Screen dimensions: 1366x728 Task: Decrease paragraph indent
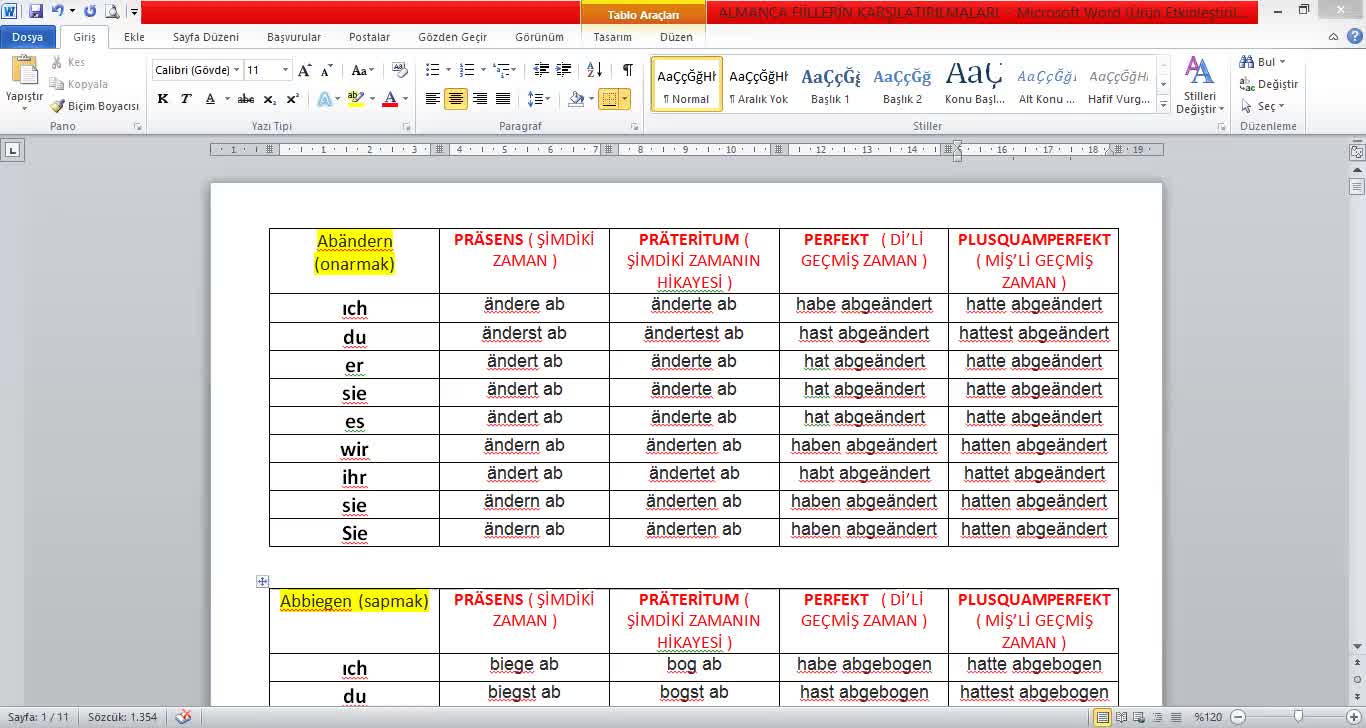tap(541, 70)
